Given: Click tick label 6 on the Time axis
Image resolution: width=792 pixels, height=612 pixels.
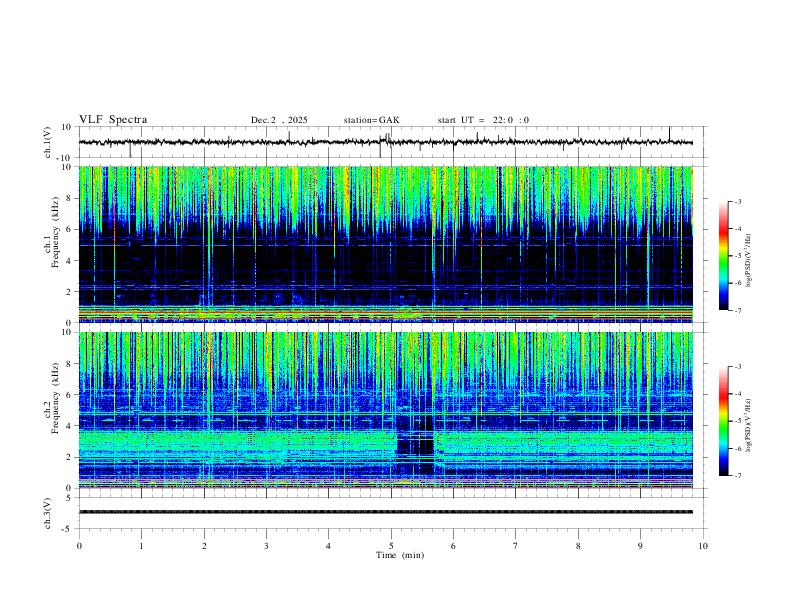Looking at the screenshot, I should click(453, 546).
